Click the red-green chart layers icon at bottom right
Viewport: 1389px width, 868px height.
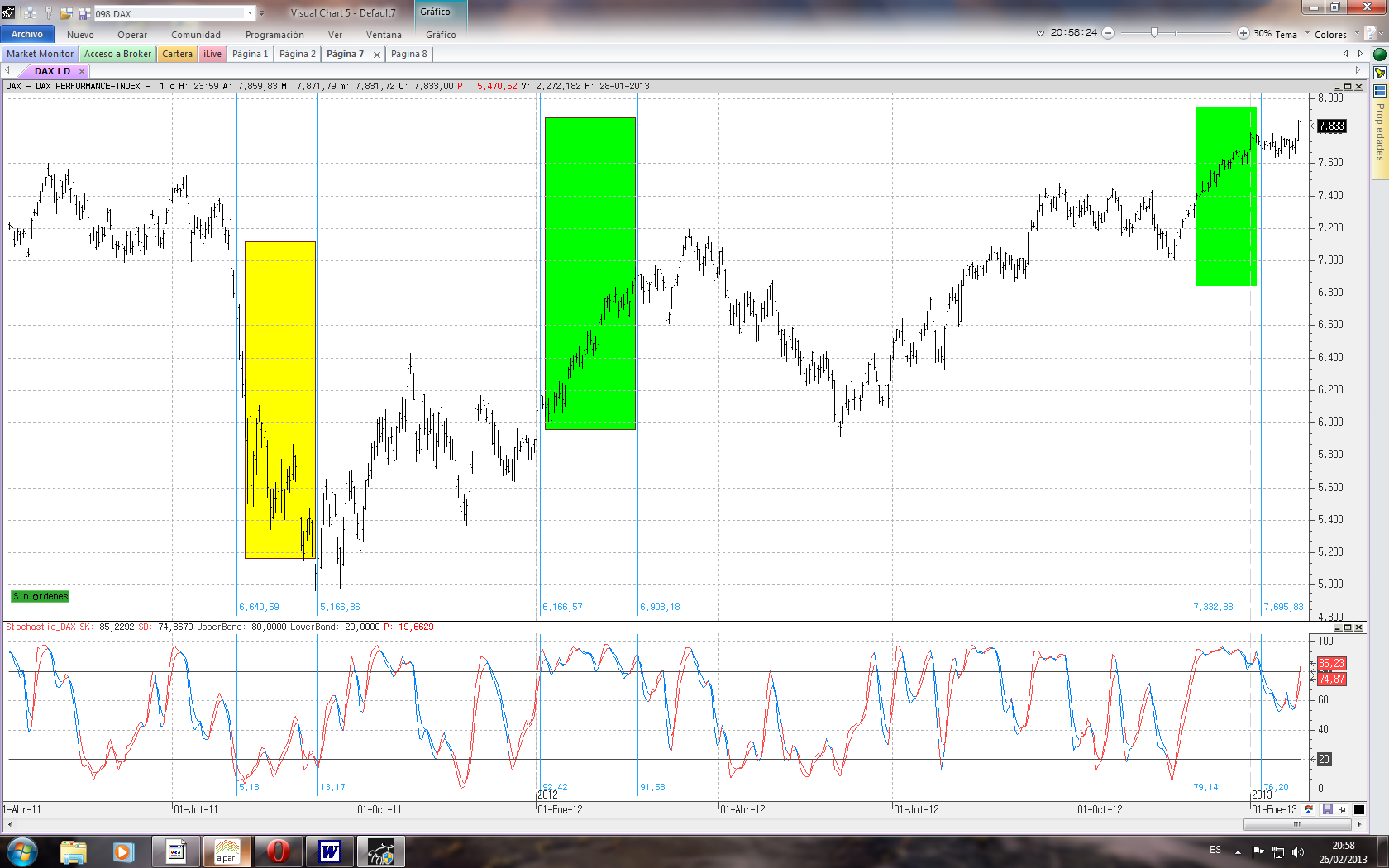pos(1309,809)
